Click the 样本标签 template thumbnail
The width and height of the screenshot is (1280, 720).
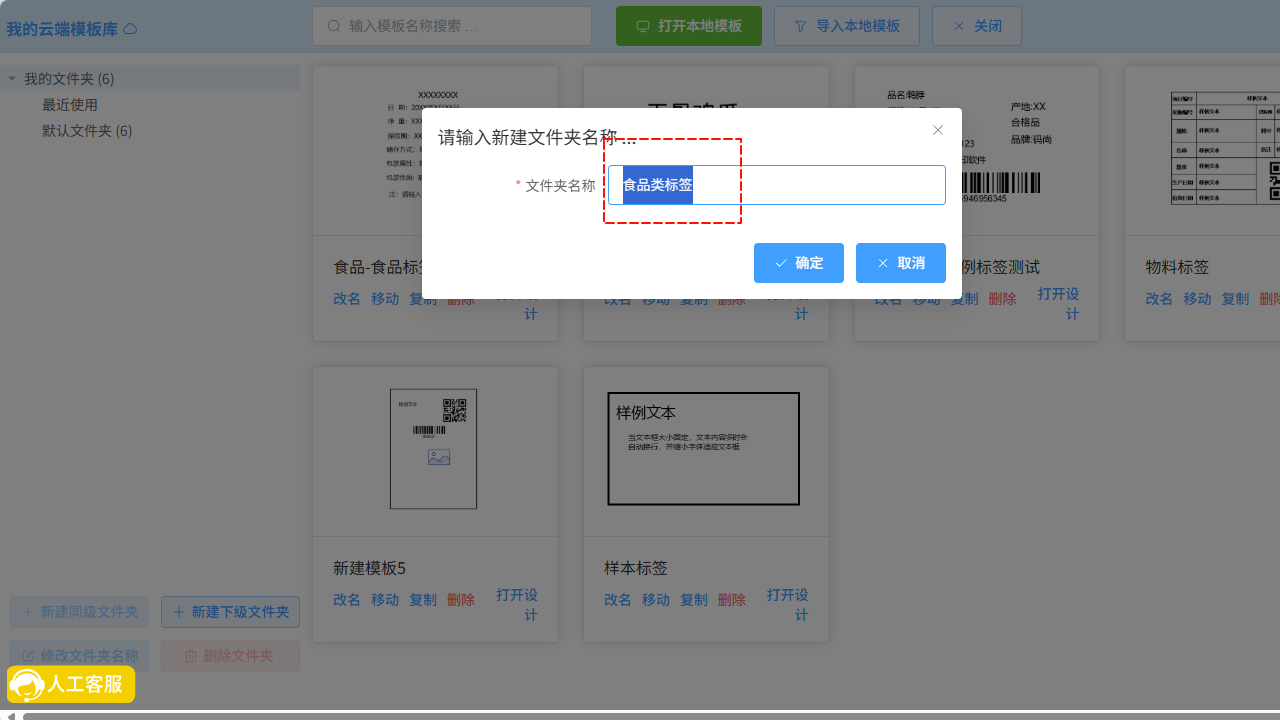[704, 449]
